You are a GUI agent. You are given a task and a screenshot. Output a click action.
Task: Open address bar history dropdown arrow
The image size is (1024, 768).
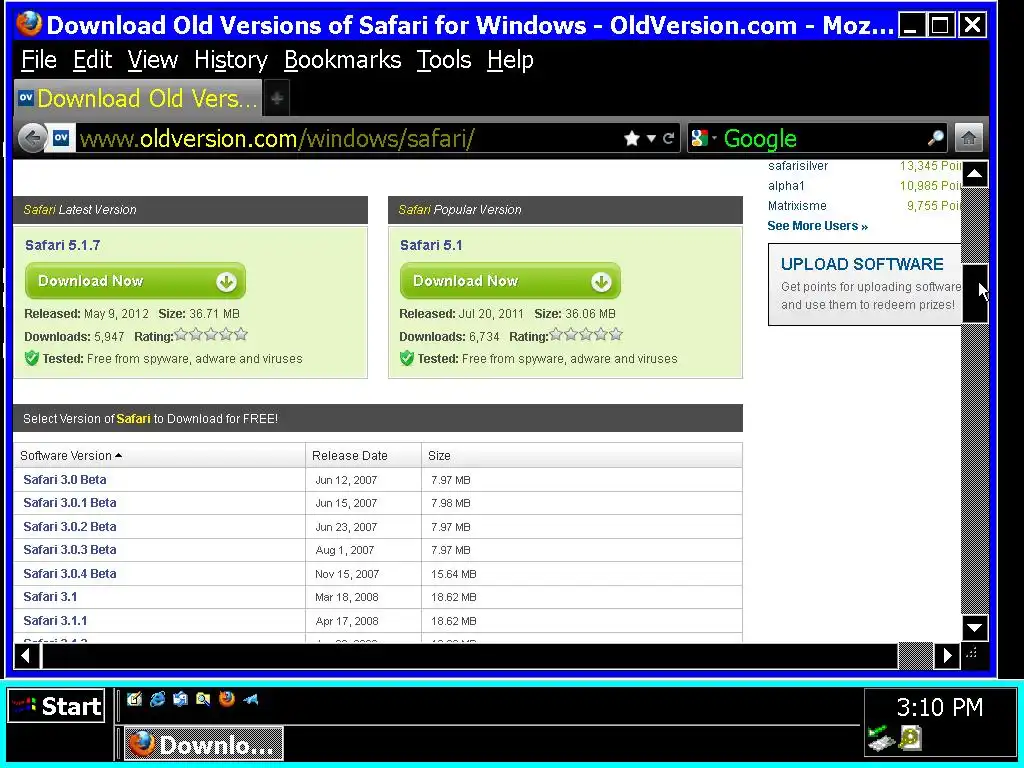[650, 138]
